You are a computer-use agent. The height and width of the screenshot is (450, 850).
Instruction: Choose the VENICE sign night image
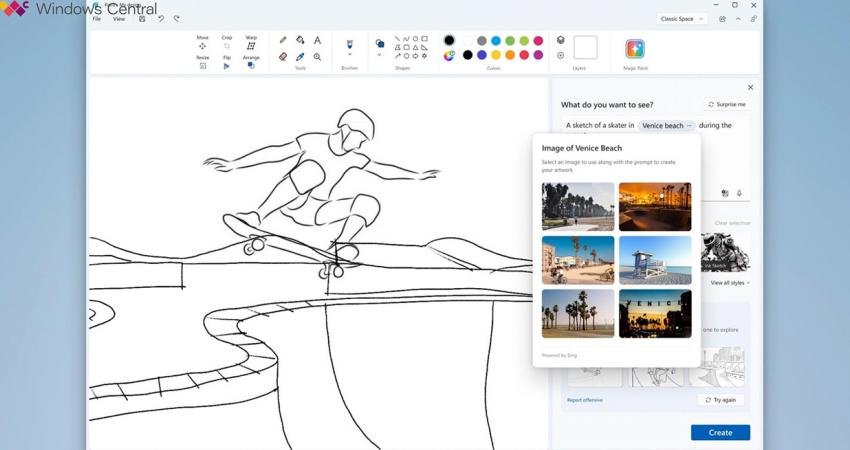pyautogui.click(x=655, y=314)
